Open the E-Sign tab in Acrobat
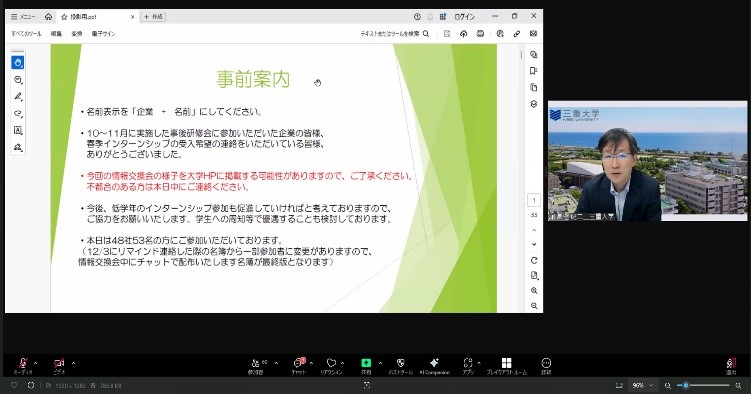This screenshot has height=394, width=751. coord(103,34)
